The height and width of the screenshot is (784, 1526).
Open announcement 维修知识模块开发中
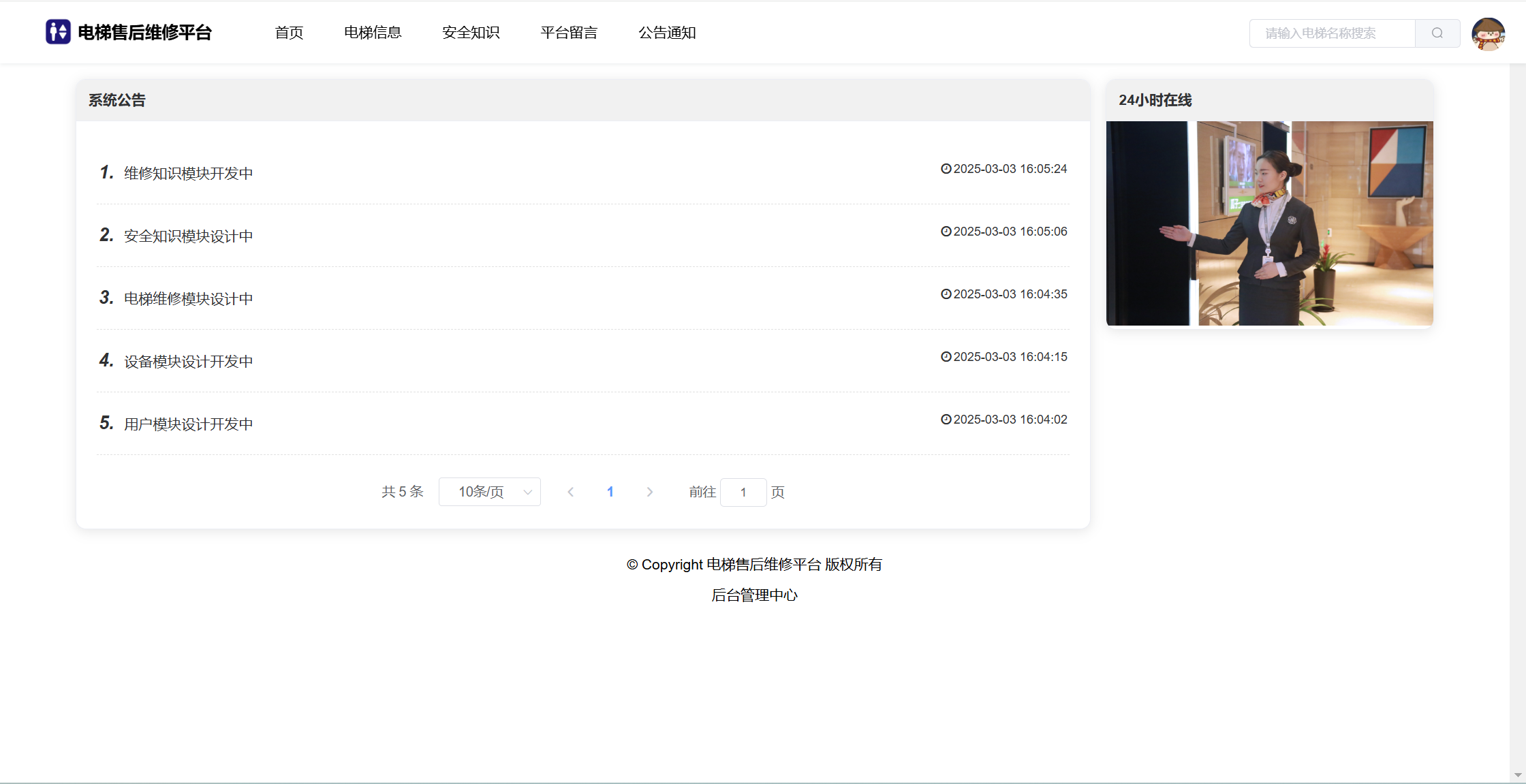188,174
